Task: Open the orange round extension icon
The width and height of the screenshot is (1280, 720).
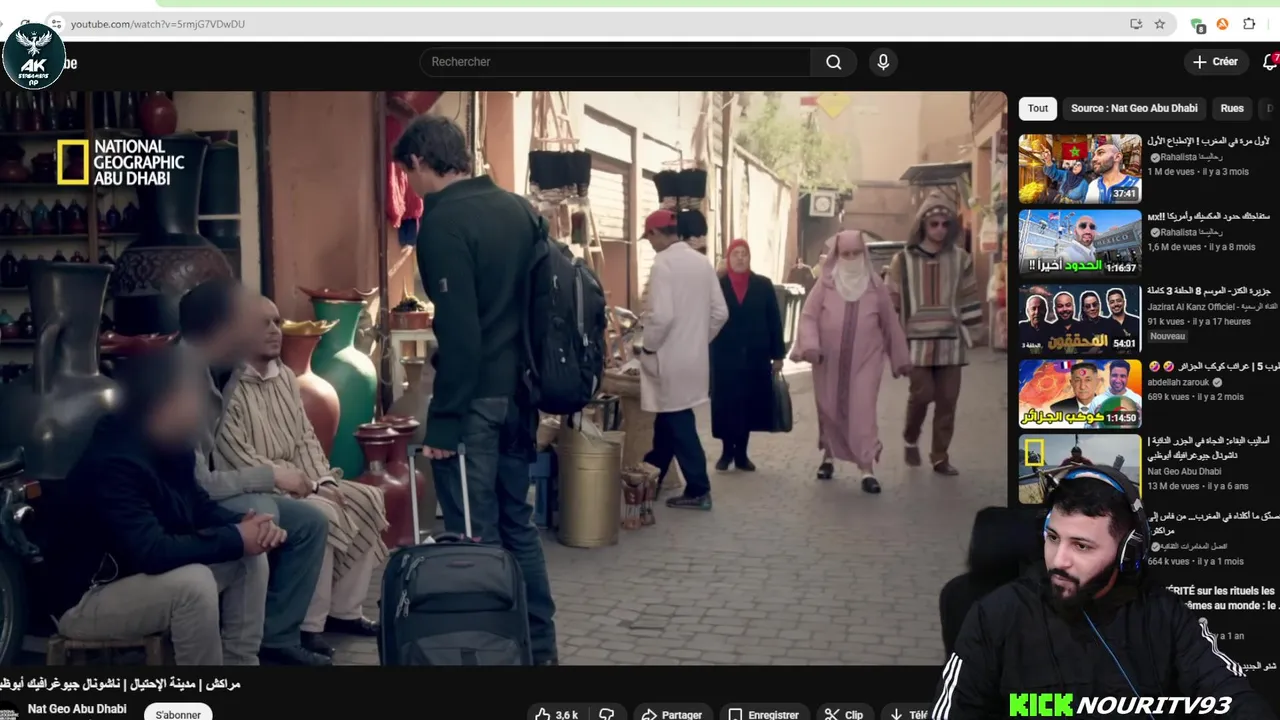Action: pos(1222,24)
